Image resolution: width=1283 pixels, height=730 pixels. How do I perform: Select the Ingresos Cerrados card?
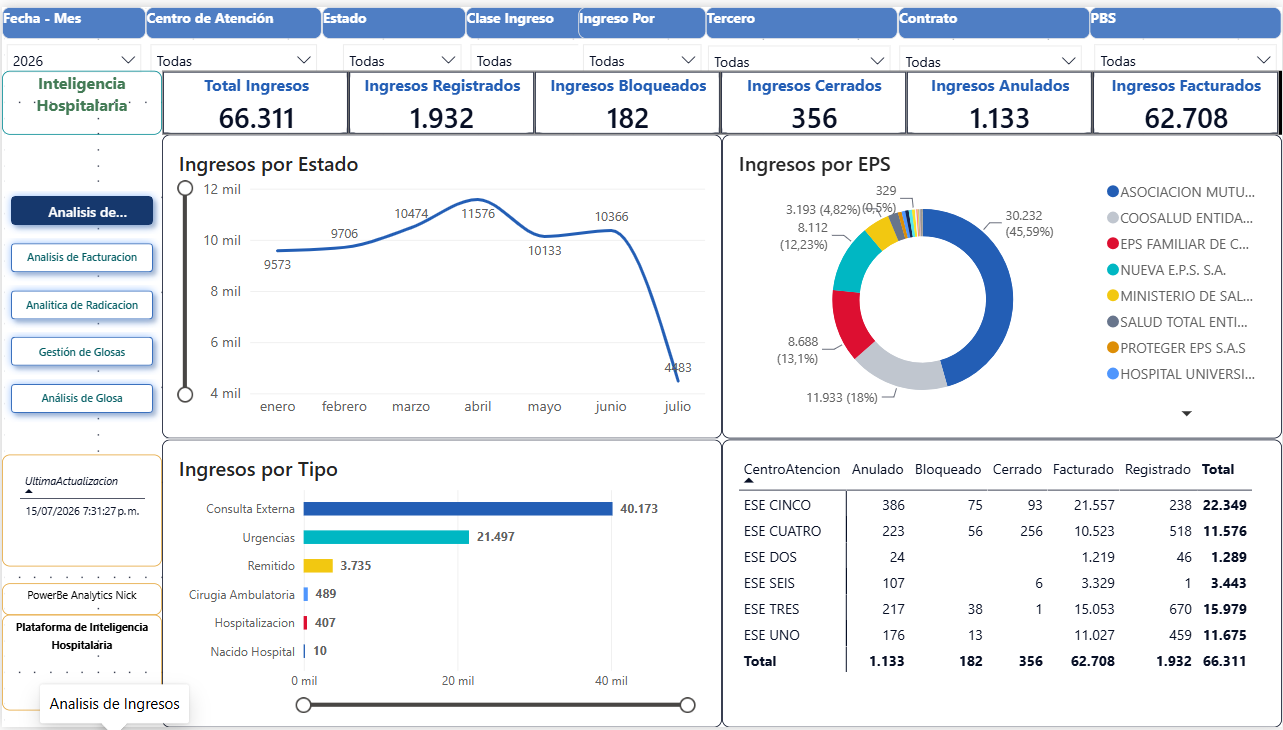814,103
